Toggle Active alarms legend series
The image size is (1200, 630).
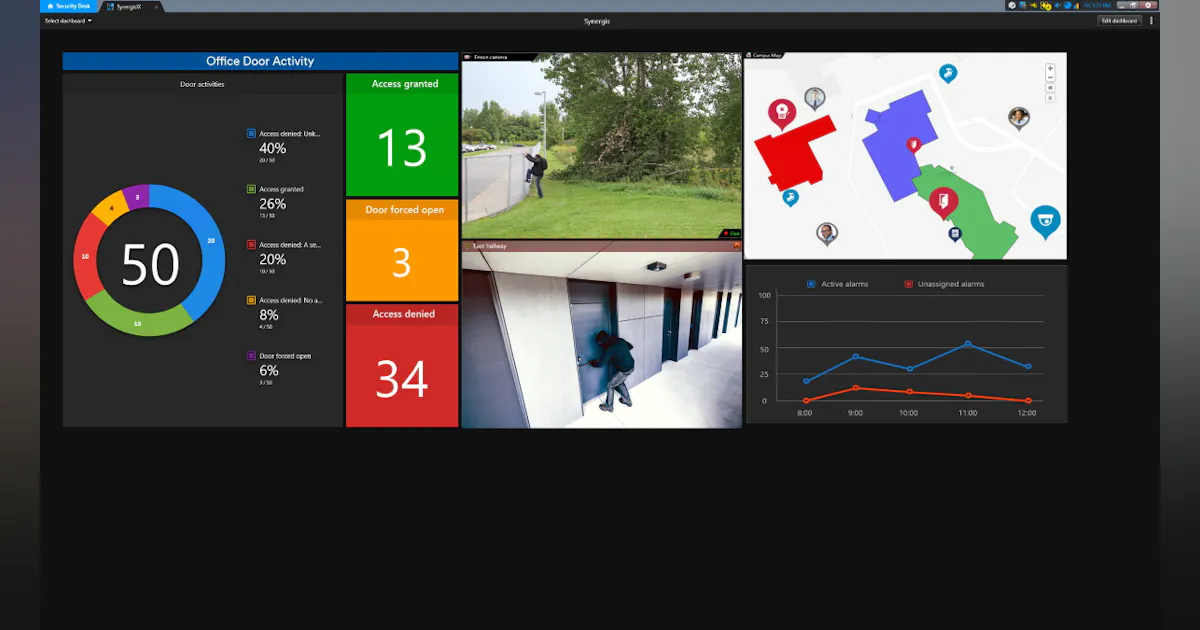(x=838, y=284)
